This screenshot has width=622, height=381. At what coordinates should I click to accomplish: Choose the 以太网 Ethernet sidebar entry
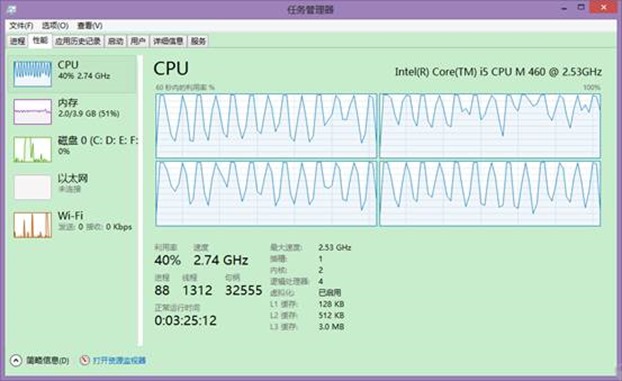tap(72, 187)
